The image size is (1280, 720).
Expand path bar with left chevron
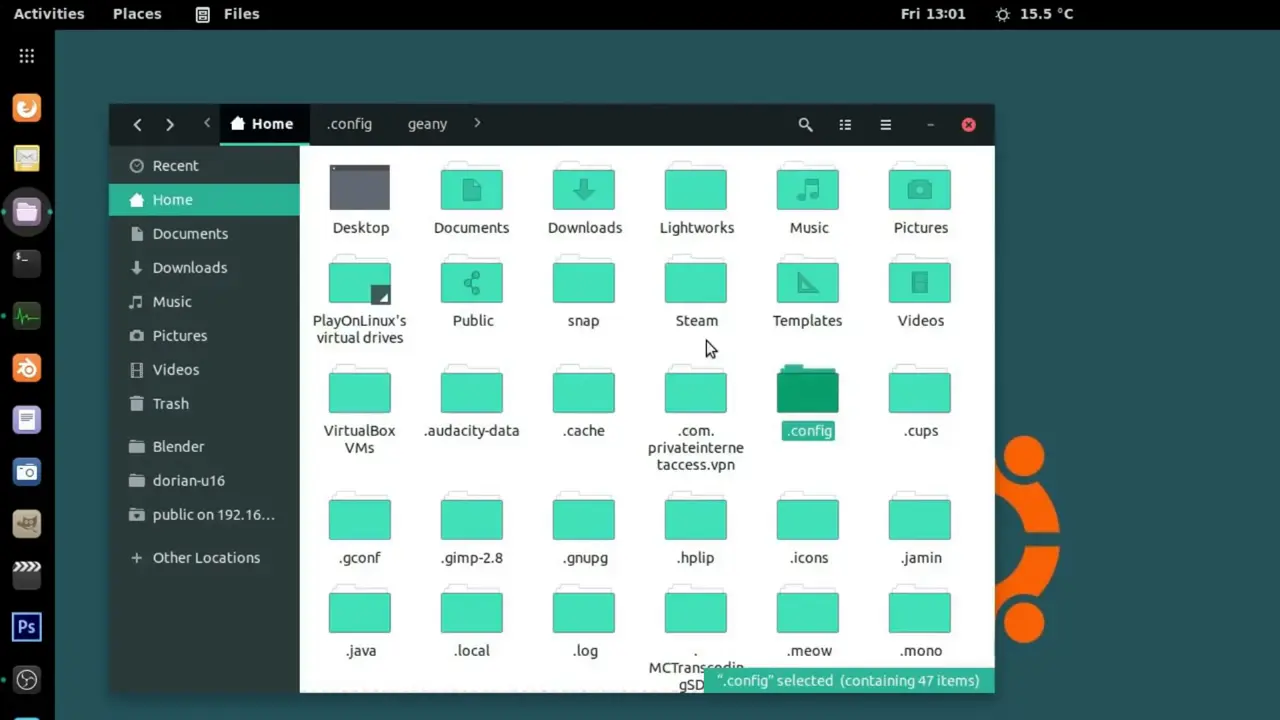pyautogui.click(x=207, y=123)
